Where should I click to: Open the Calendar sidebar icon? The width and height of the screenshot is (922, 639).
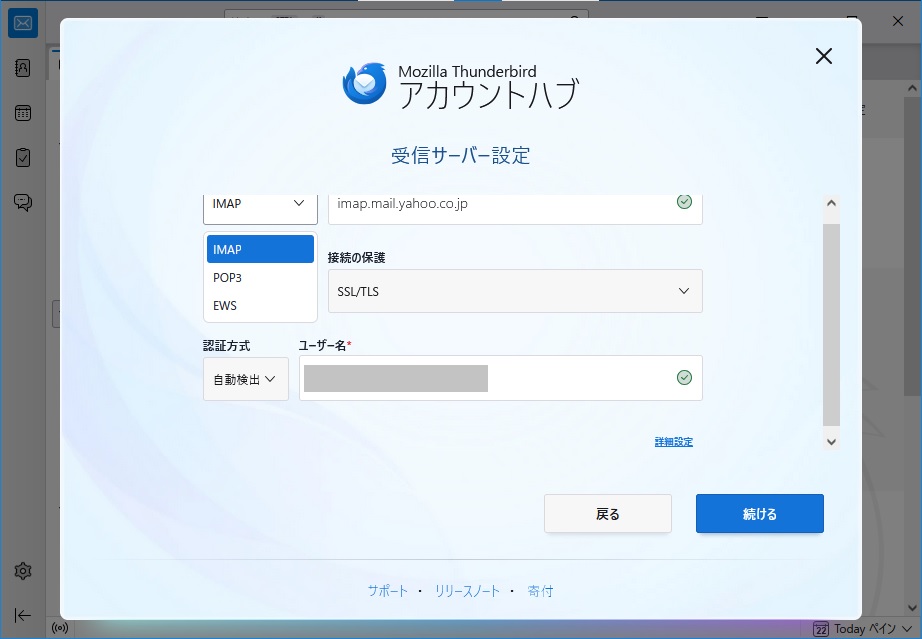pyautogui.click(x=23, y=113)
